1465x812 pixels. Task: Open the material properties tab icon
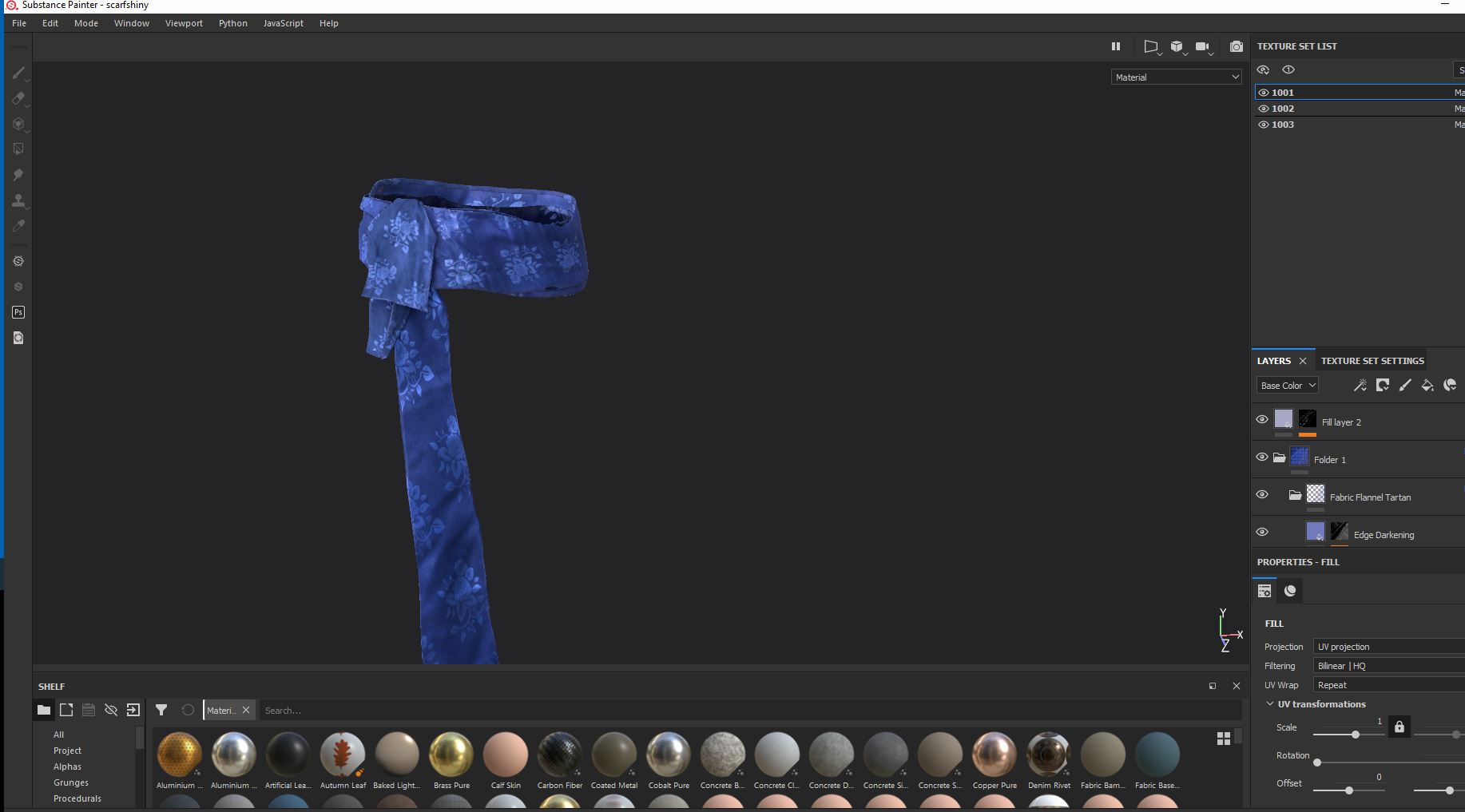tap(1290, 591)
